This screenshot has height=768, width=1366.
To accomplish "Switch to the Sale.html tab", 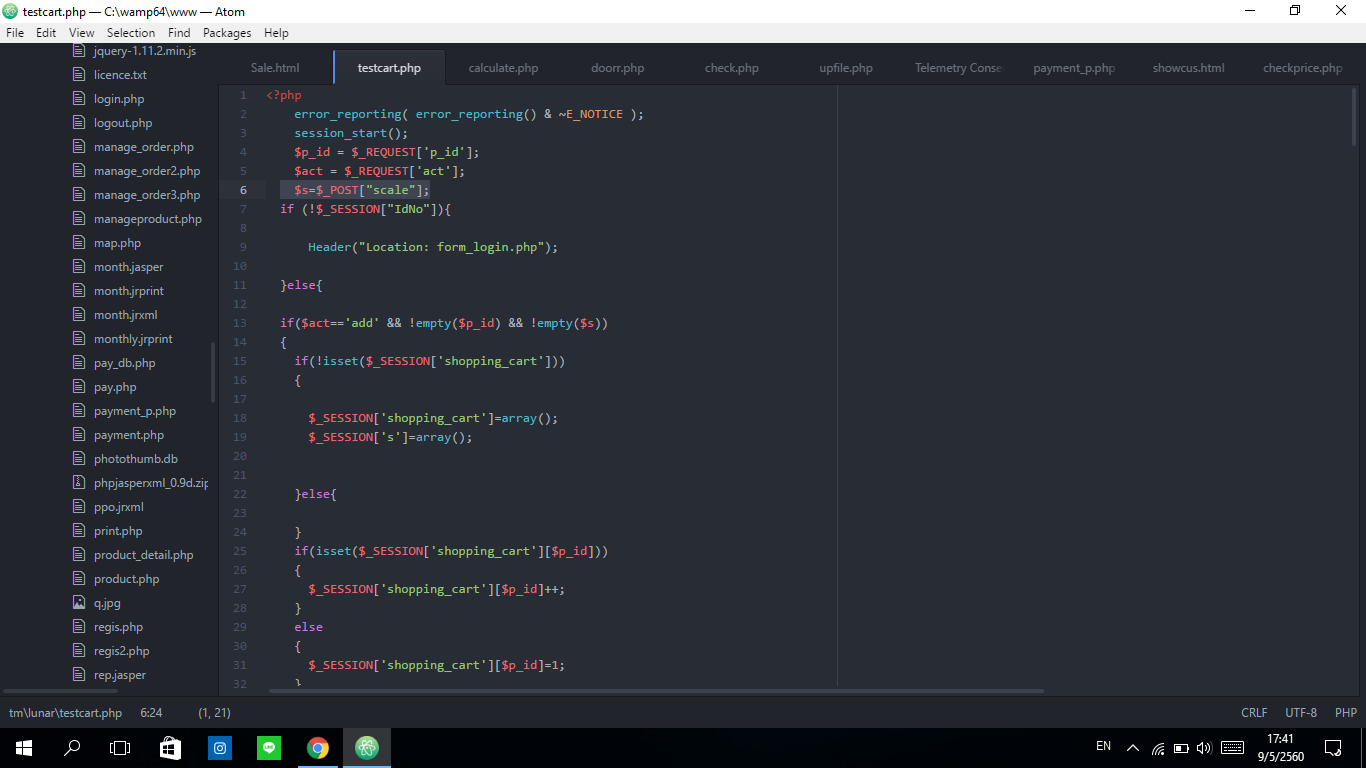I will pyautogui.click(x=275, y=68).
